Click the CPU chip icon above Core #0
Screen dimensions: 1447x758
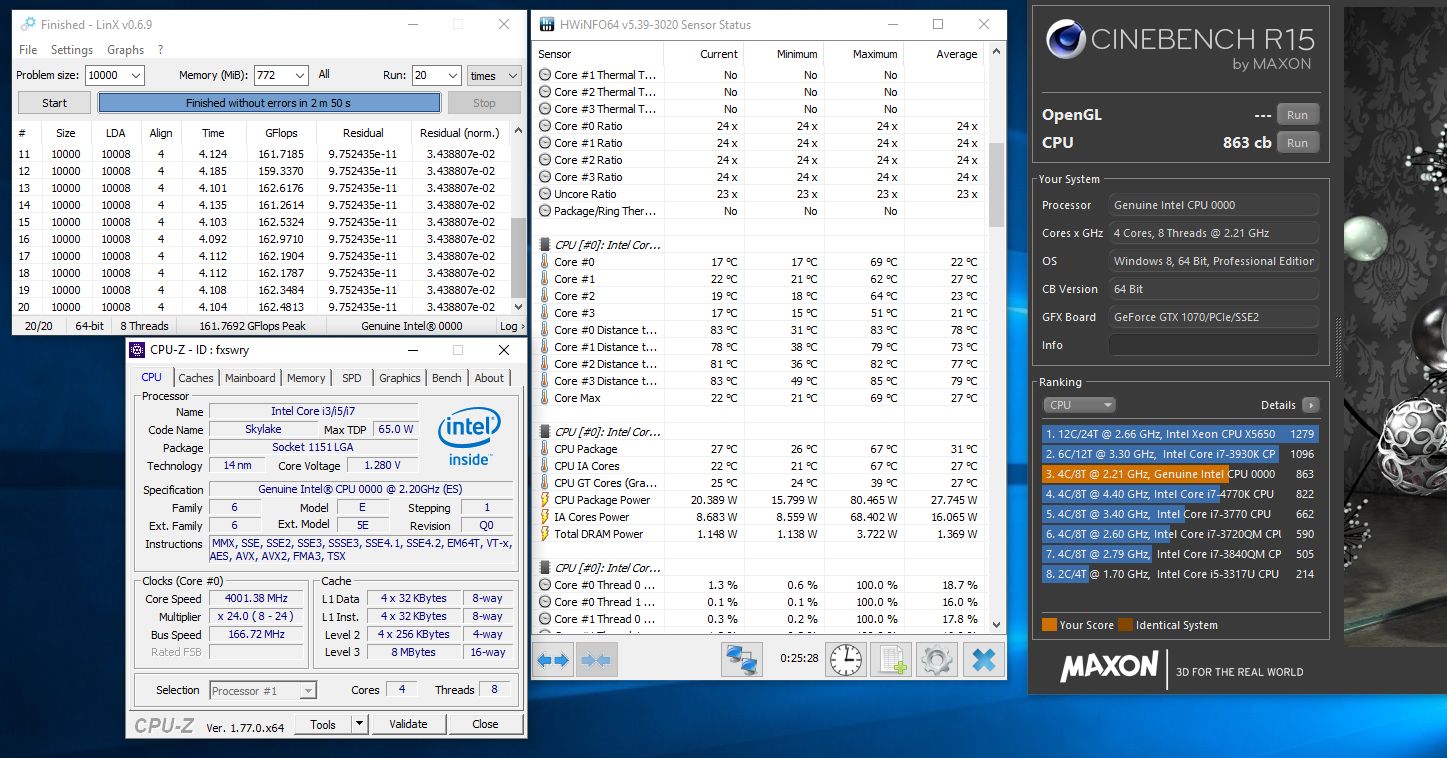545,245
